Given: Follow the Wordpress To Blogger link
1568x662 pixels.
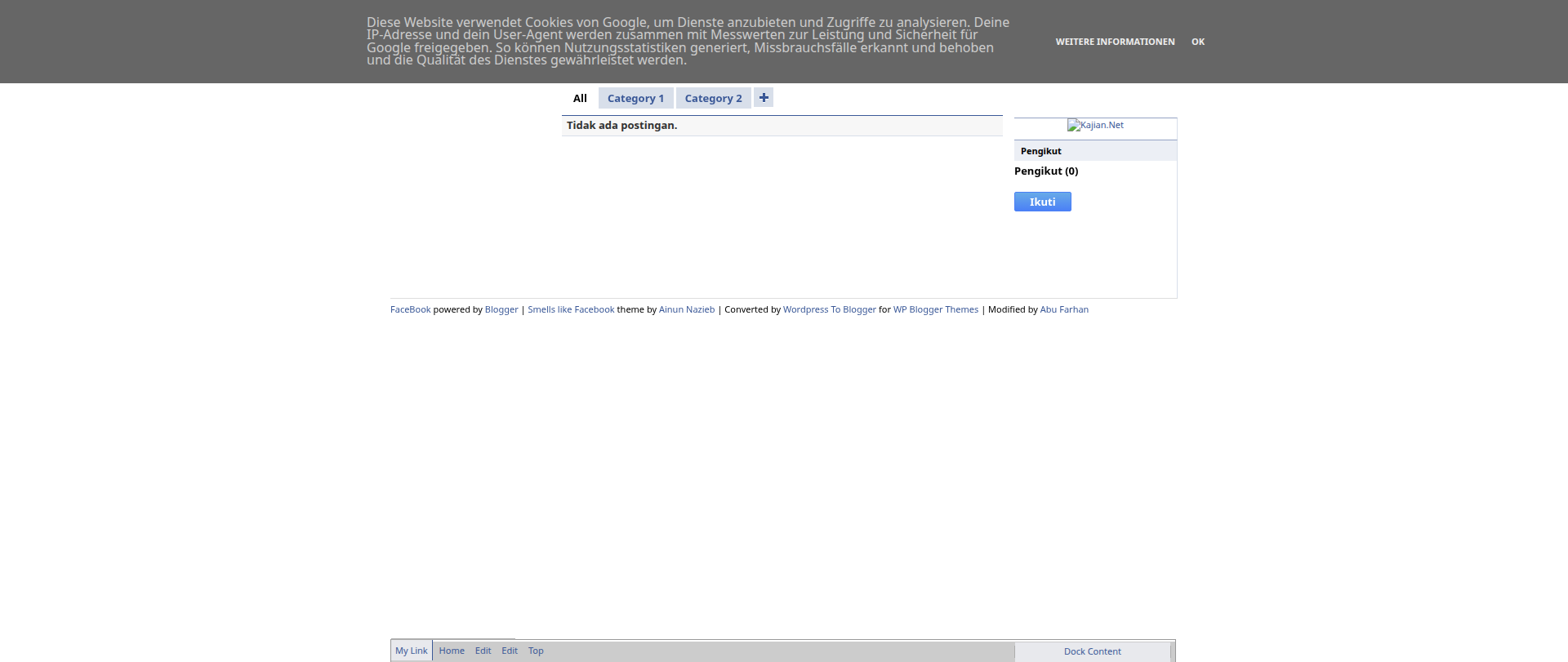Looking at the screenshot, I should tap(829, 309).
